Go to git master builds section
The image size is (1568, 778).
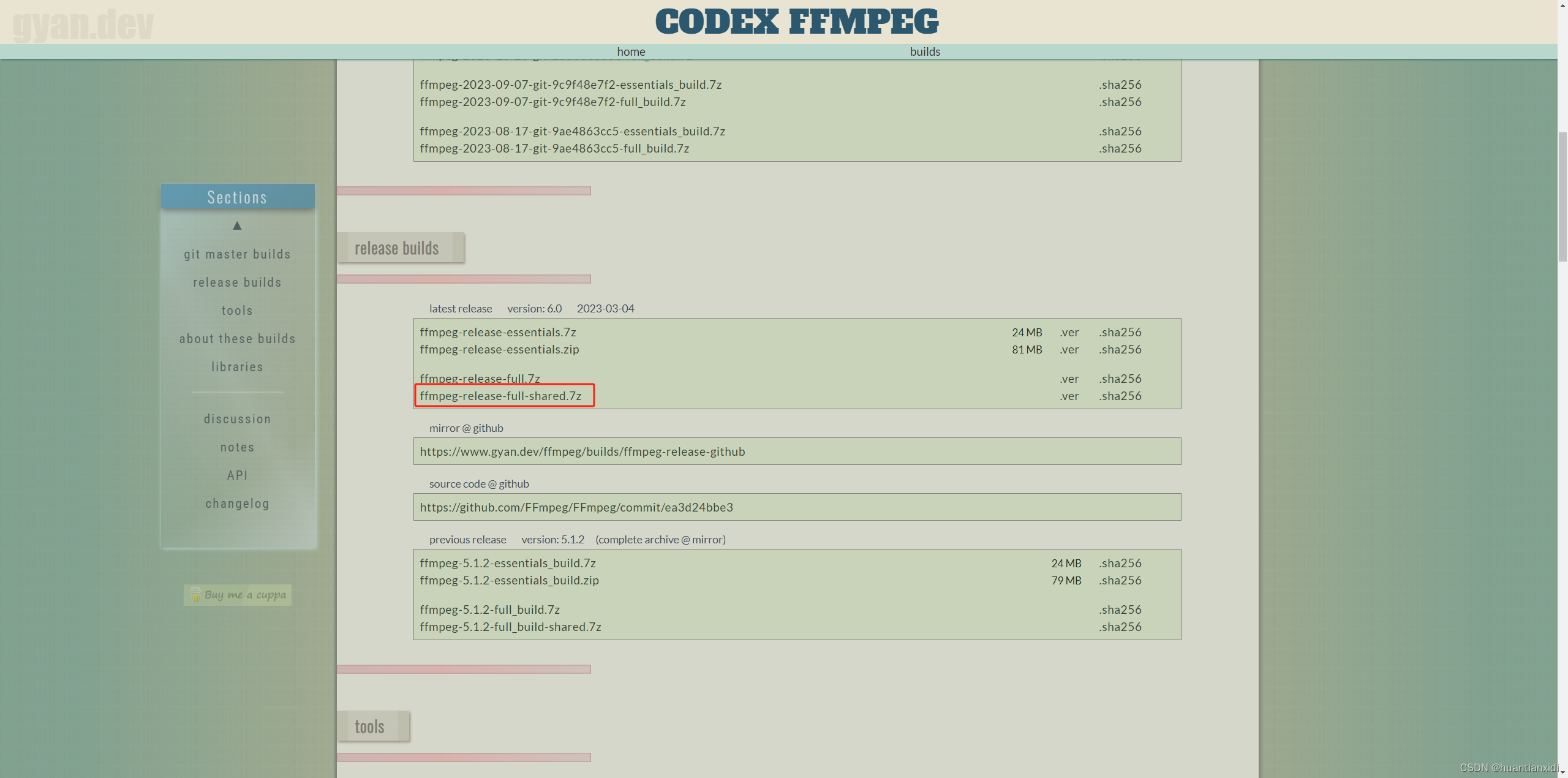tap(237, 254)
